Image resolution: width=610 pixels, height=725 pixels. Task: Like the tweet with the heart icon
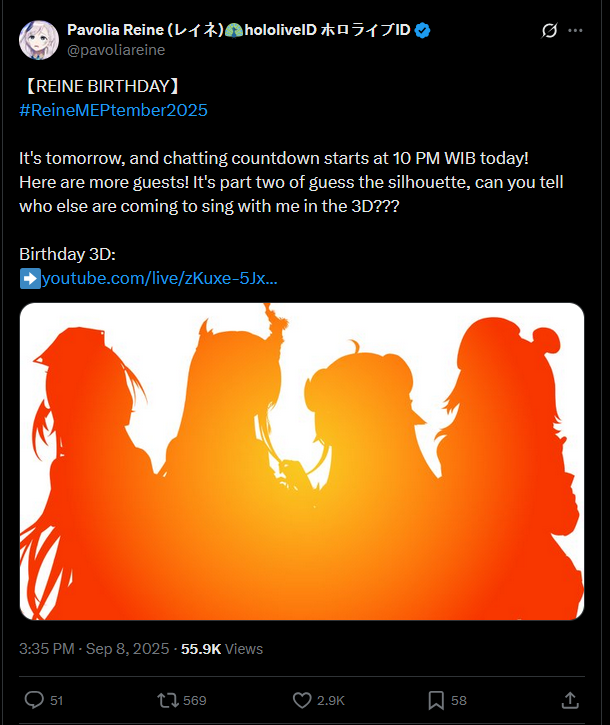coord(302,700)
